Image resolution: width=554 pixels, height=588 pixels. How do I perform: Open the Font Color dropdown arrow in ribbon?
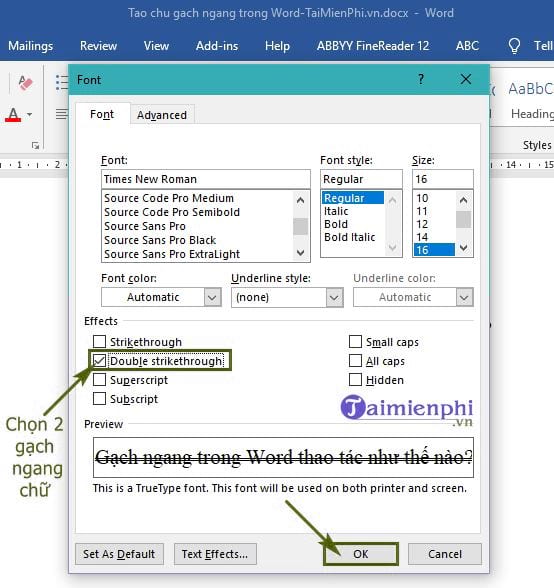tap(30, 114)
